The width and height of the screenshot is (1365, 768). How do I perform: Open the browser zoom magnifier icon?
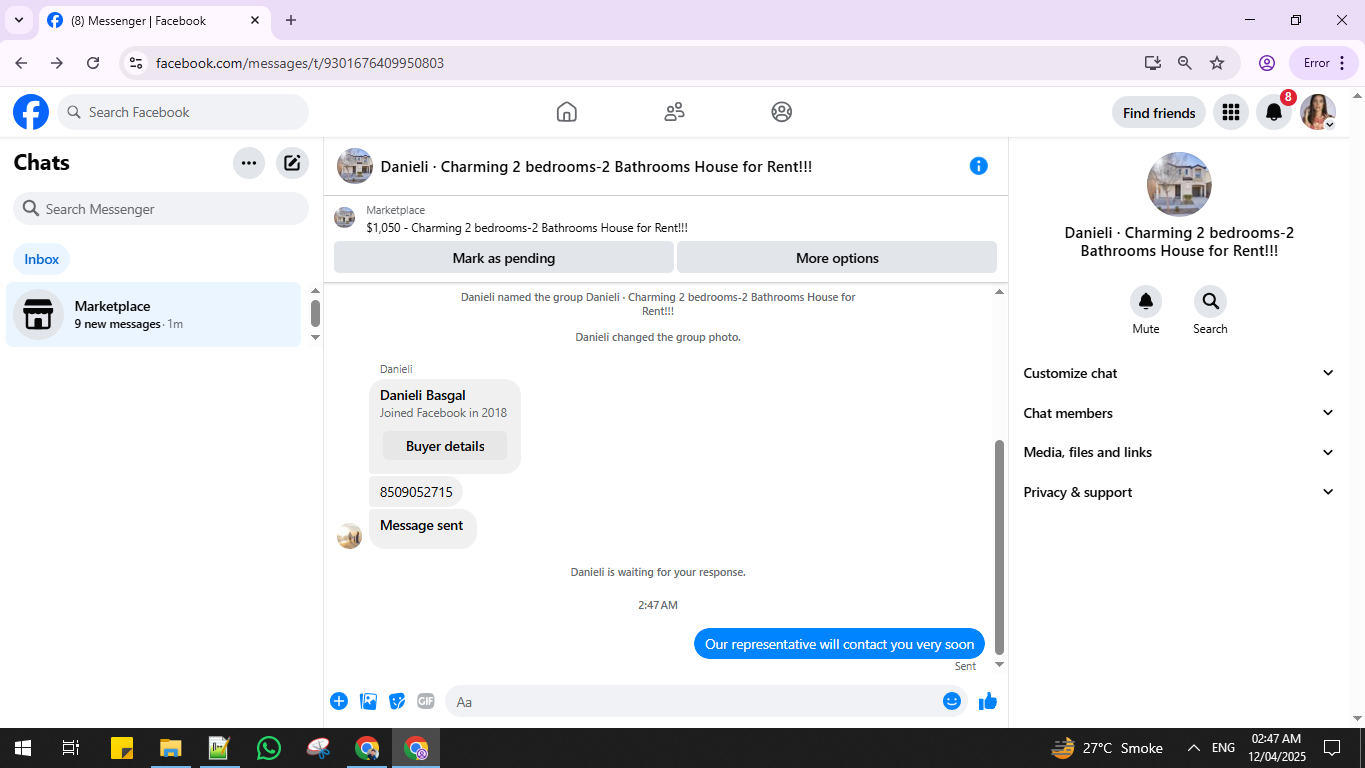(1185, 63)
